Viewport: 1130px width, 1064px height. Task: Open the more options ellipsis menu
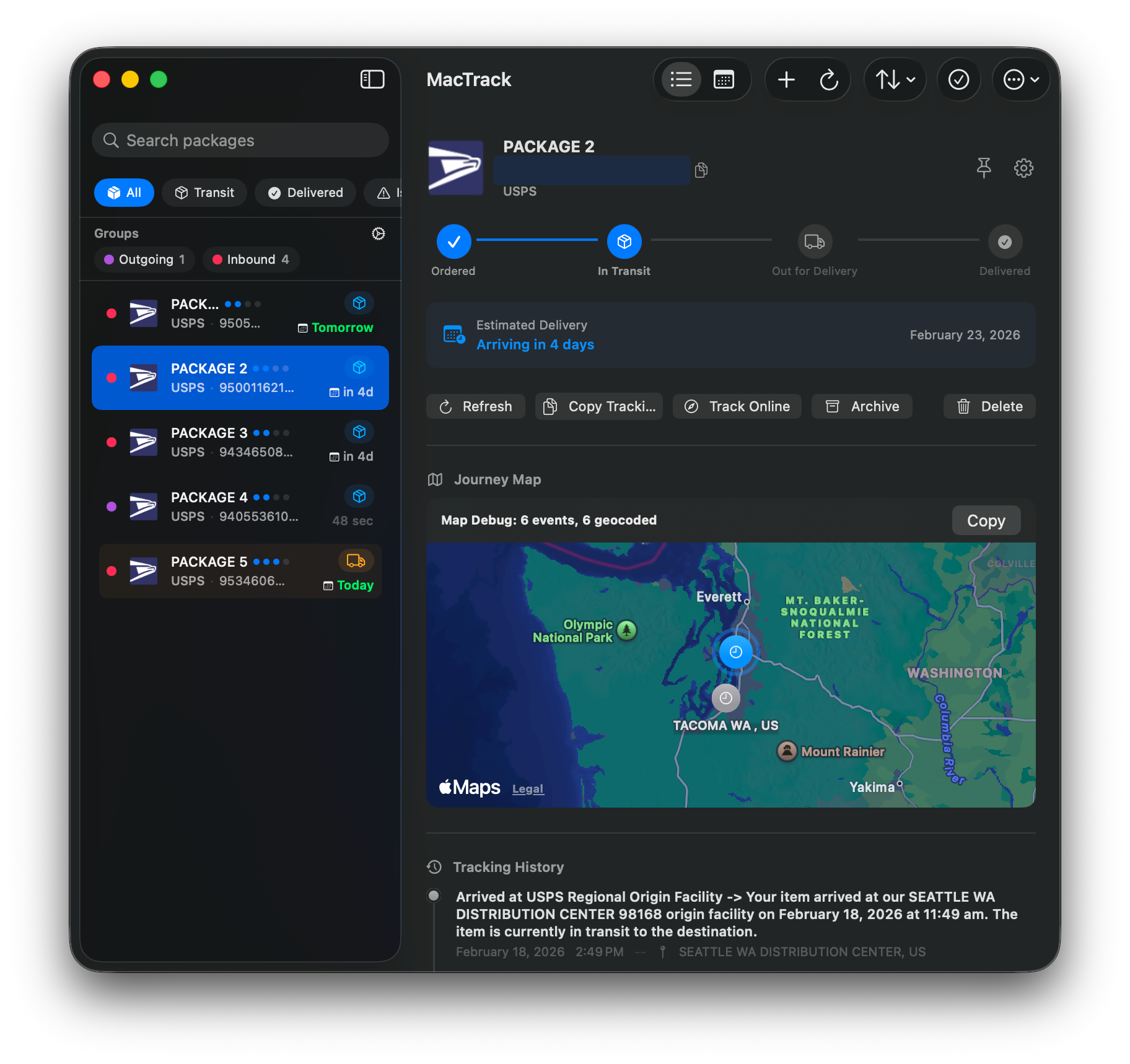tap(1020, 79)
